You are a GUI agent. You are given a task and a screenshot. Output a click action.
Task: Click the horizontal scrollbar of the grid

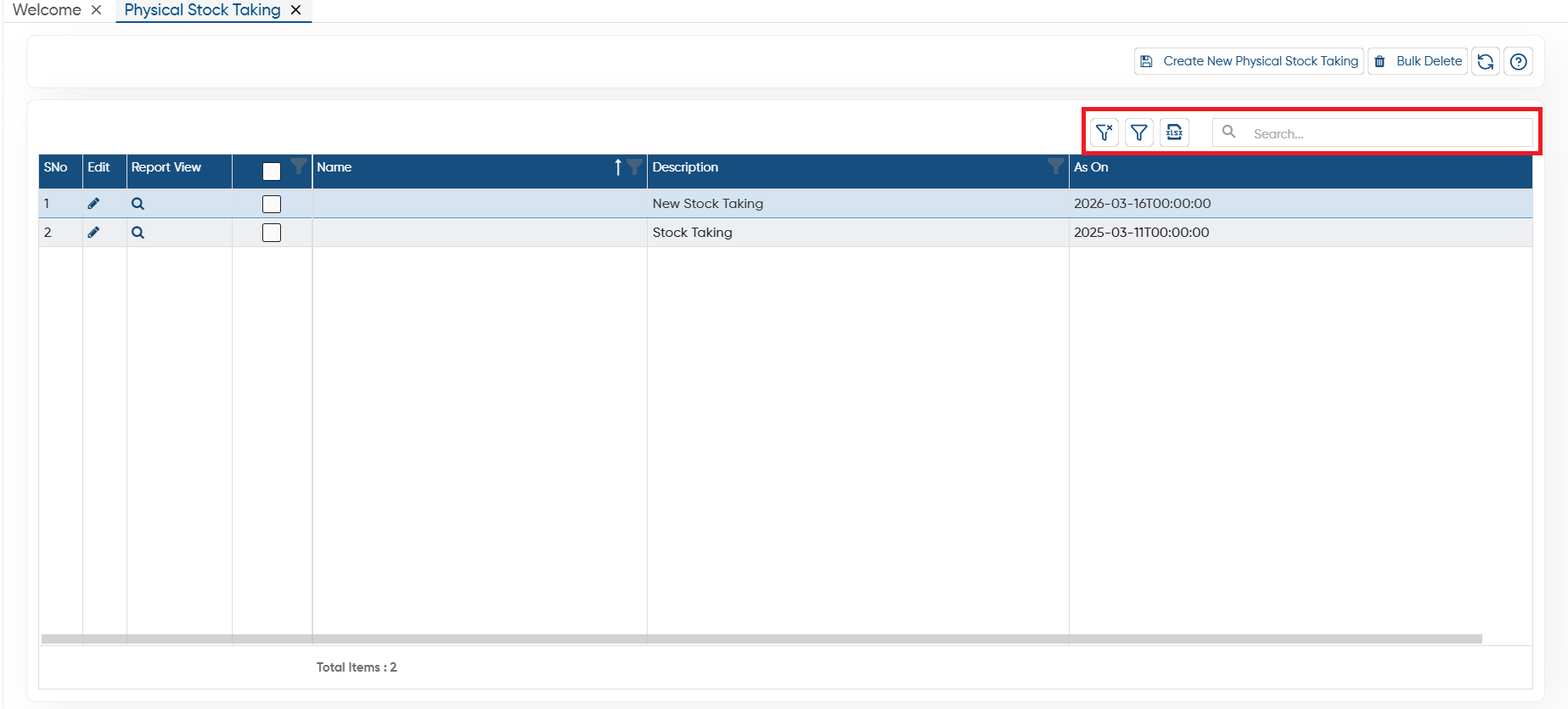[x=762, y=639]
